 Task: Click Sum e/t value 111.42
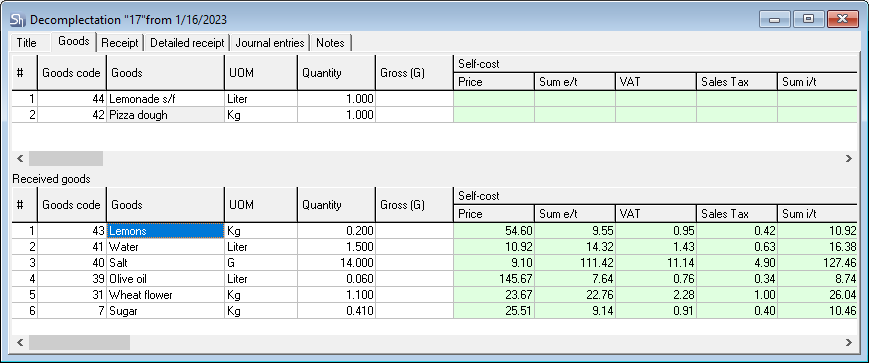pos(575,263)
